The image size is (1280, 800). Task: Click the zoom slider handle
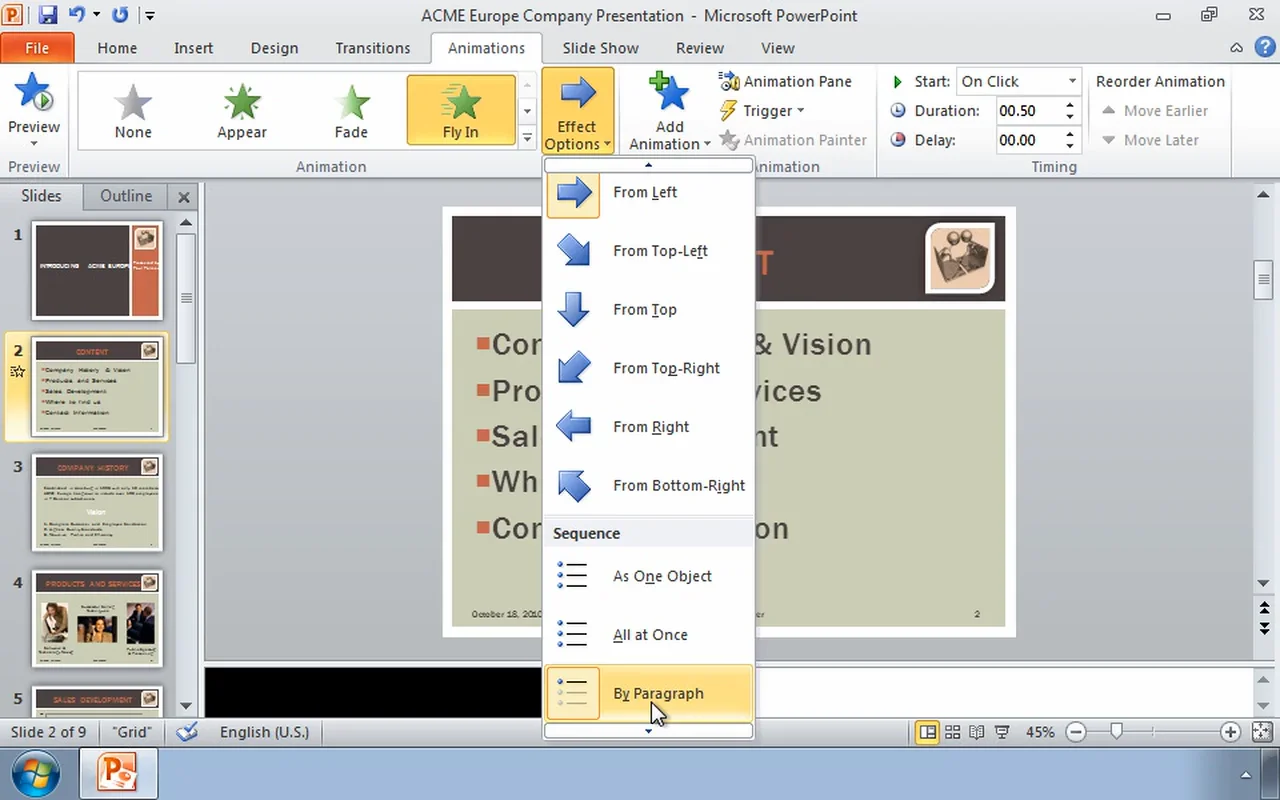(1117, 732)
